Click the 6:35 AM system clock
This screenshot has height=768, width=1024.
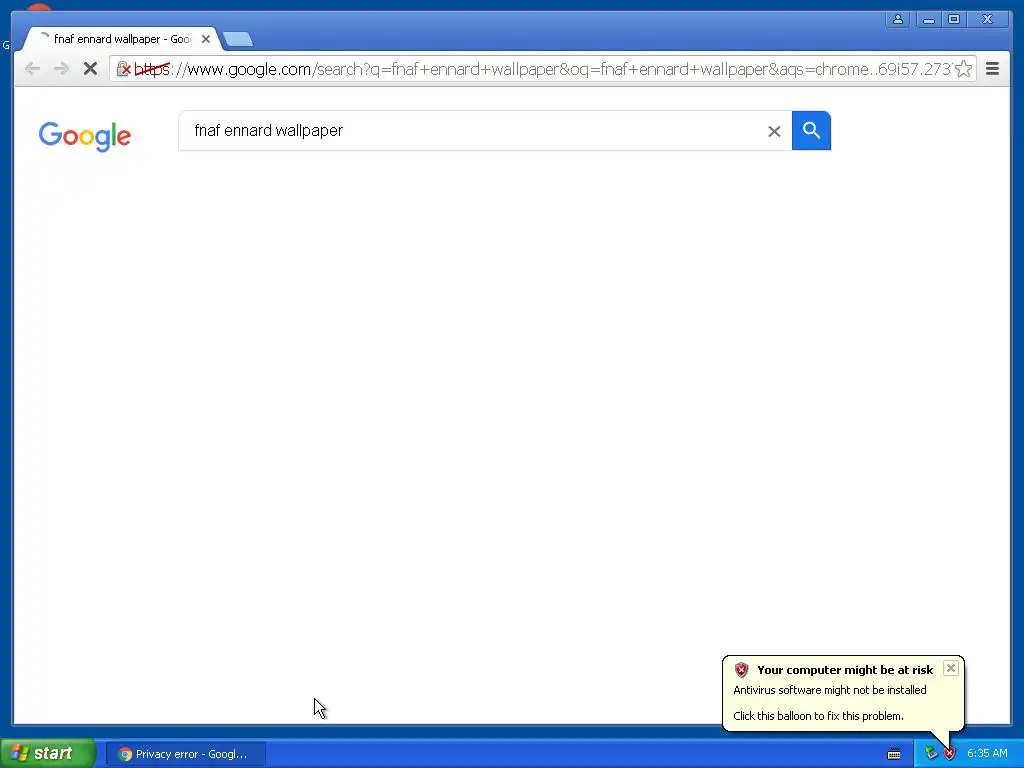pos(987,754)
